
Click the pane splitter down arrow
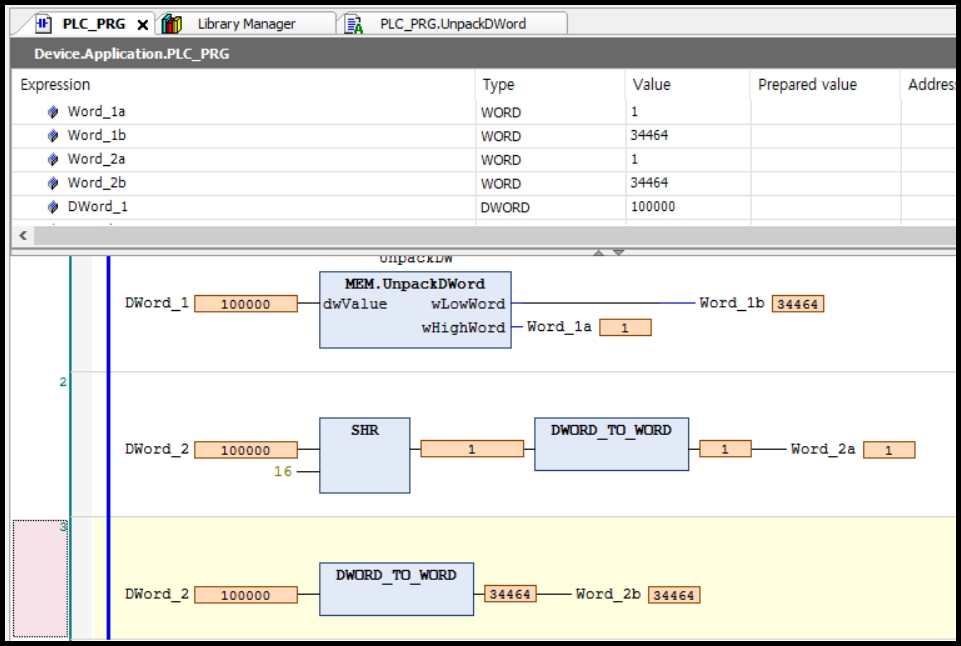click(x=618, y=253)
